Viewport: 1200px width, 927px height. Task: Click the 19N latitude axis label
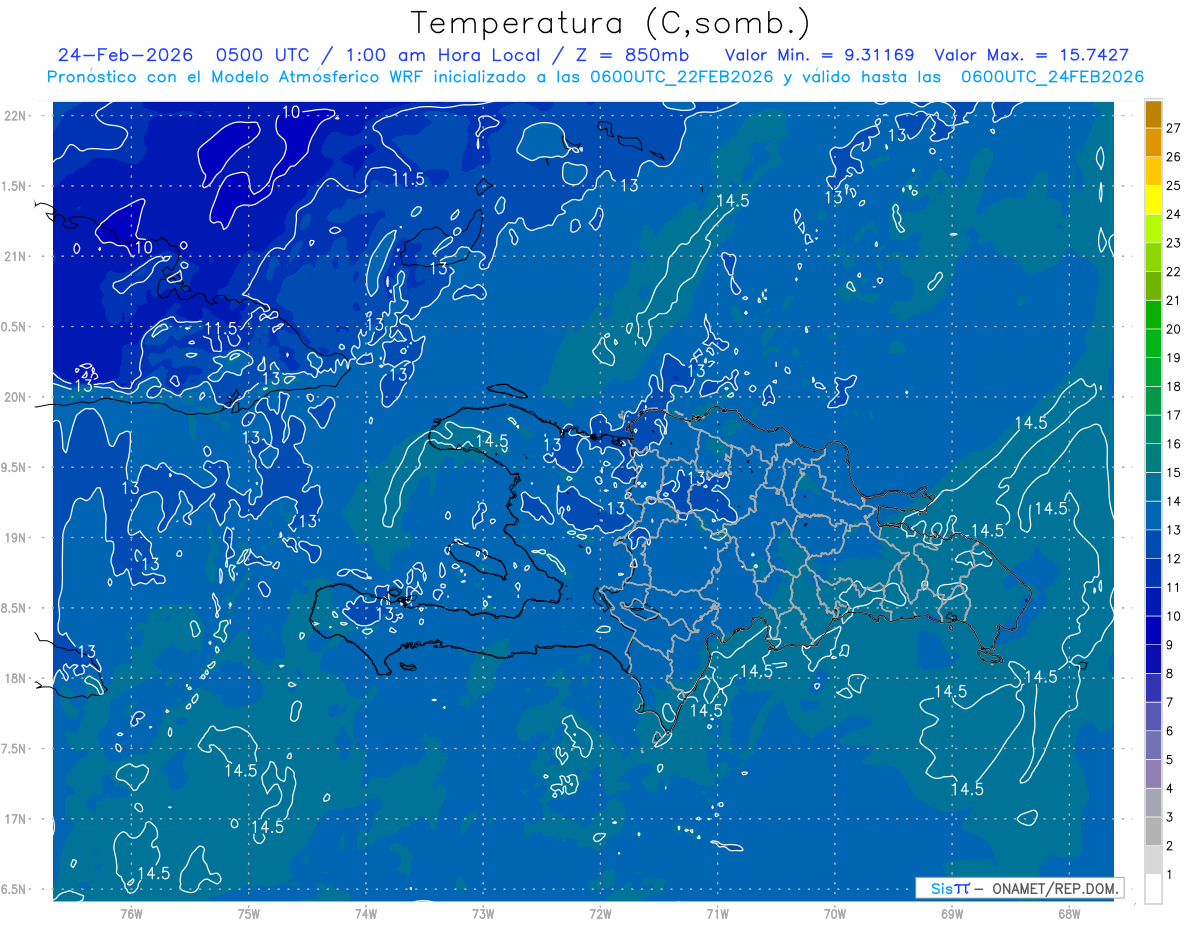(x=15, y=538)
